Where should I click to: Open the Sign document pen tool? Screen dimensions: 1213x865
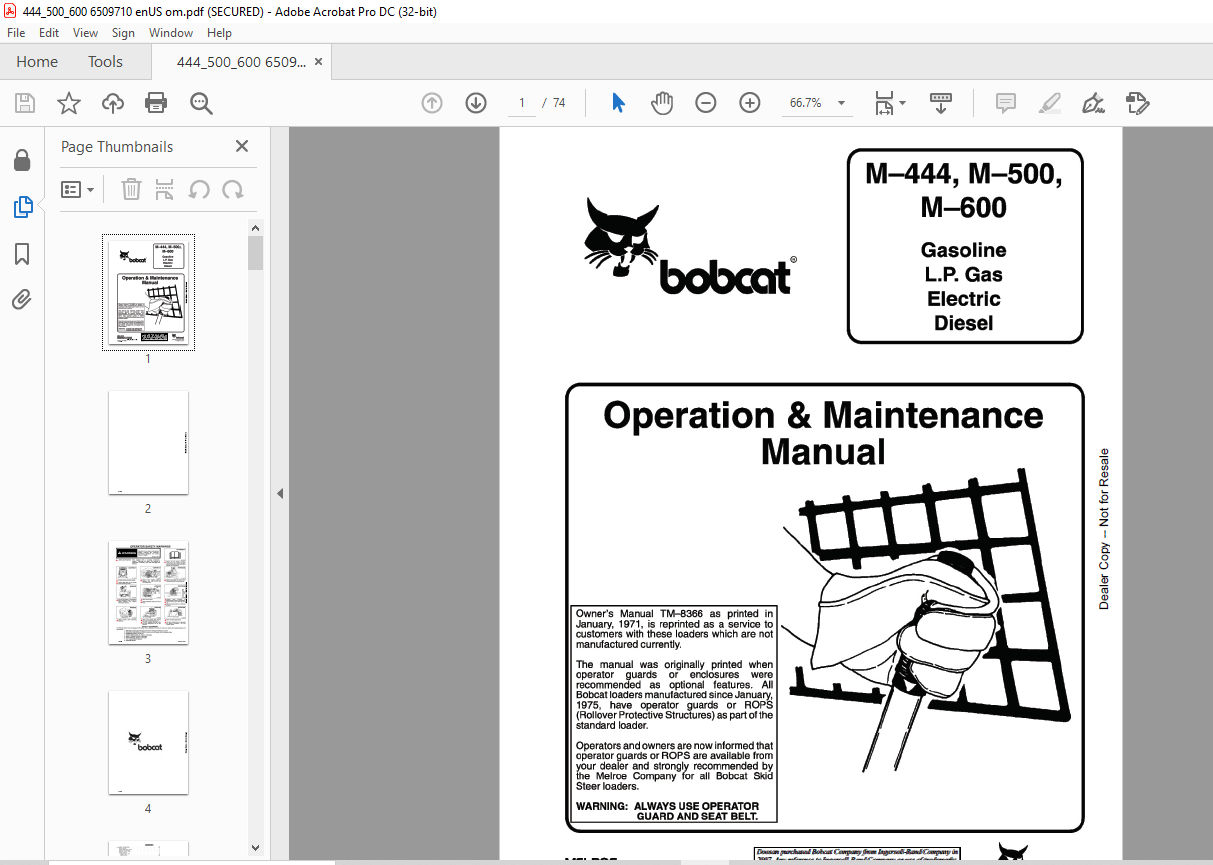tap(1093, 103)
